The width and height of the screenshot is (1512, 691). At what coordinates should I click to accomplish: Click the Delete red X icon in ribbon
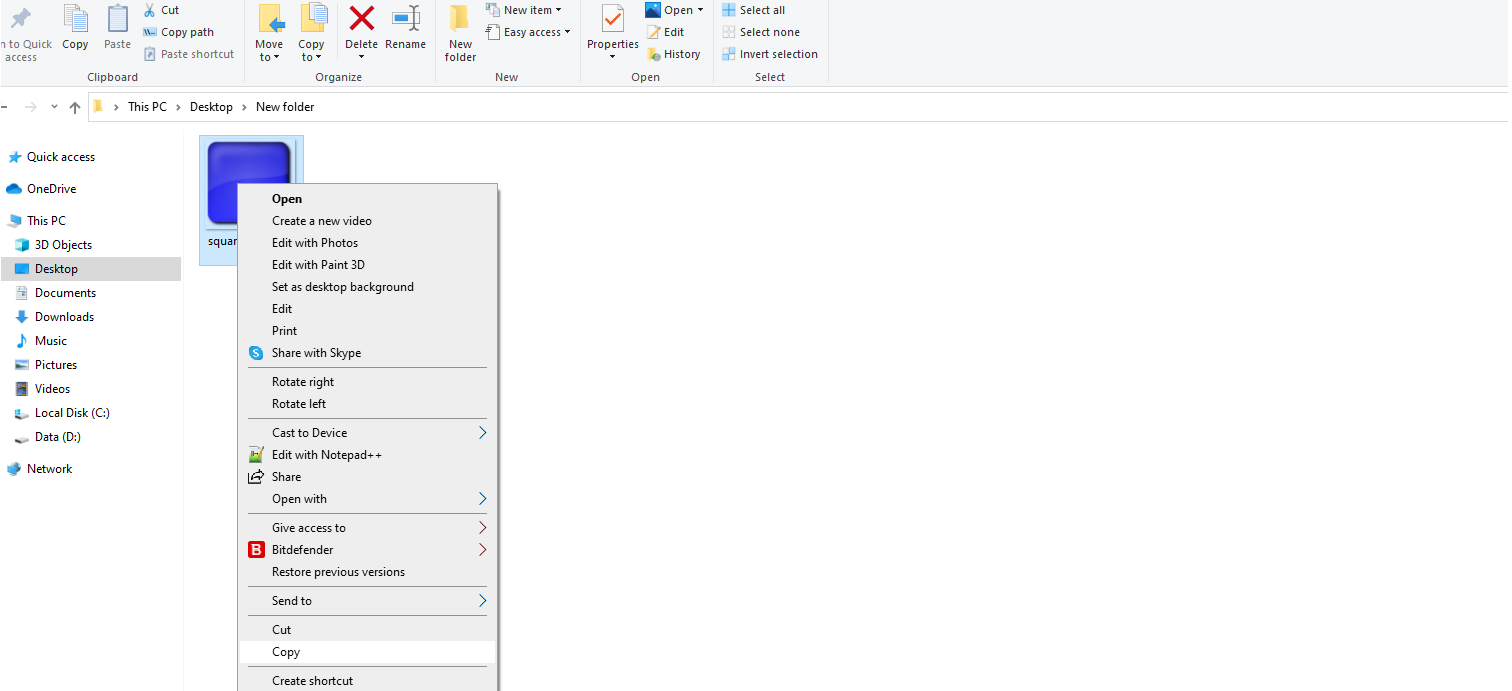pyautogui.click(x=361, y=19)
